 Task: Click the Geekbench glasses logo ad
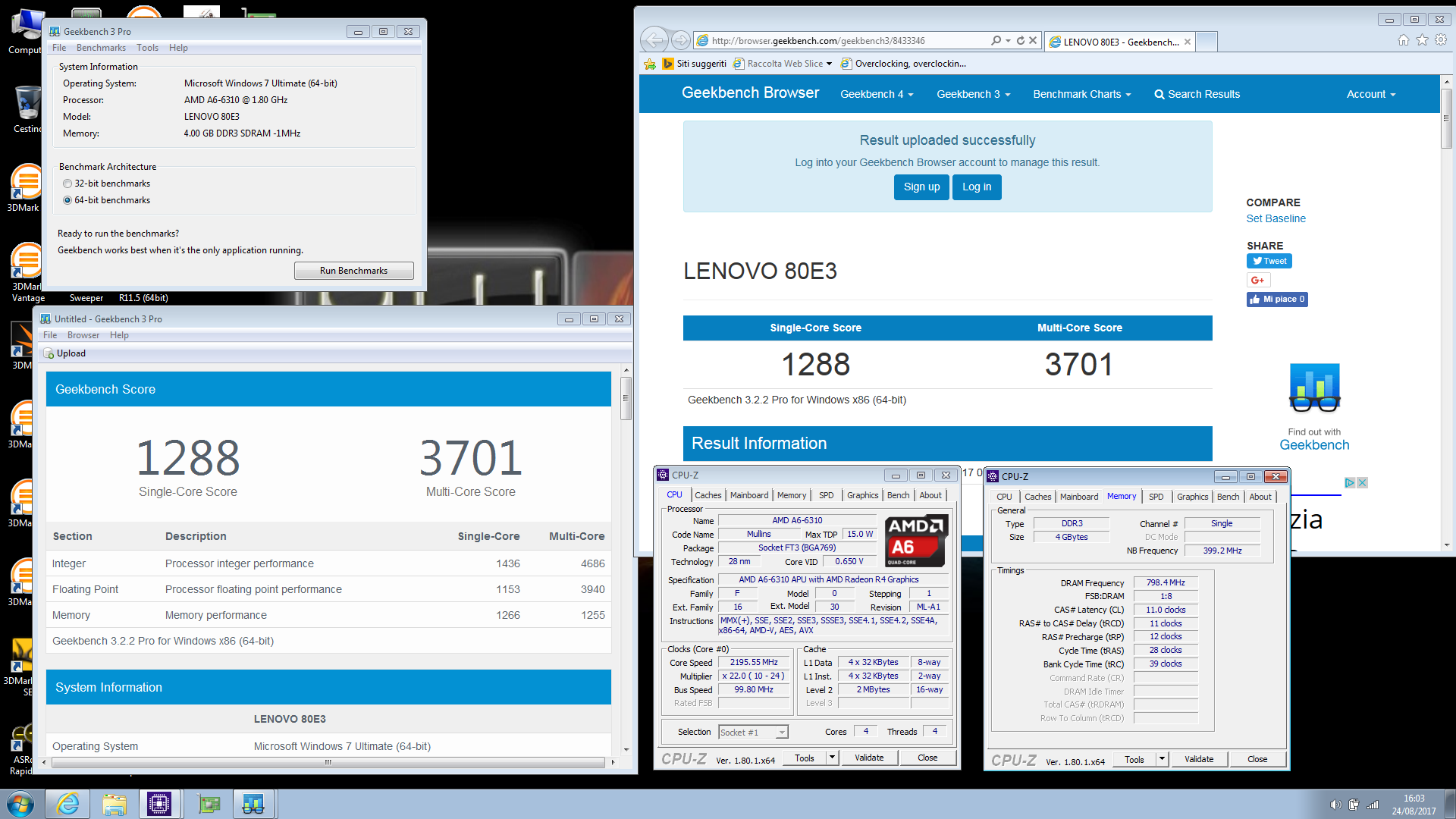[1315, 388]
